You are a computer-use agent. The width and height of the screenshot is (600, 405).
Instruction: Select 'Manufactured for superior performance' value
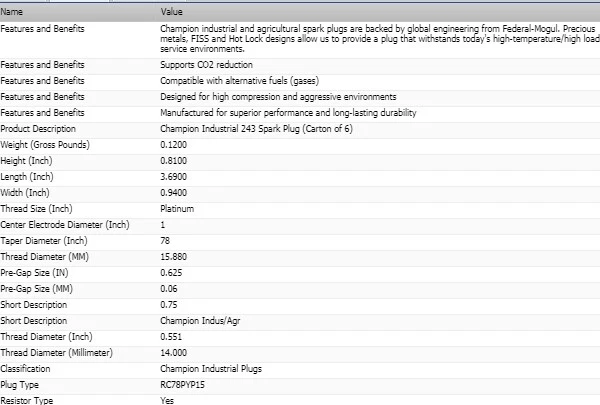click(288, 113)
